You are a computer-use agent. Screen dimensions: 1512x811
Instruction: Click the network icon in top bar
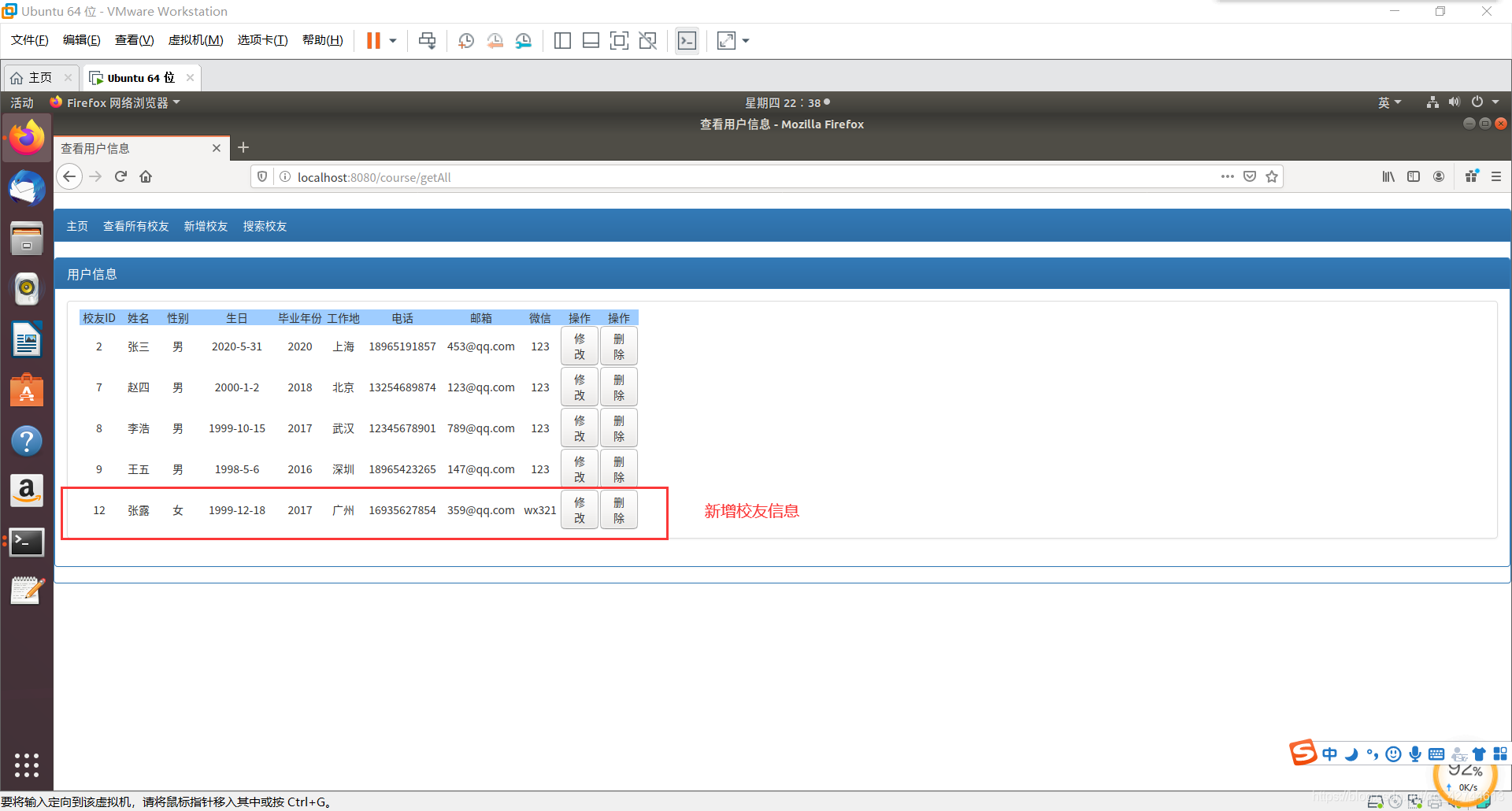(x=1432, y=102)
